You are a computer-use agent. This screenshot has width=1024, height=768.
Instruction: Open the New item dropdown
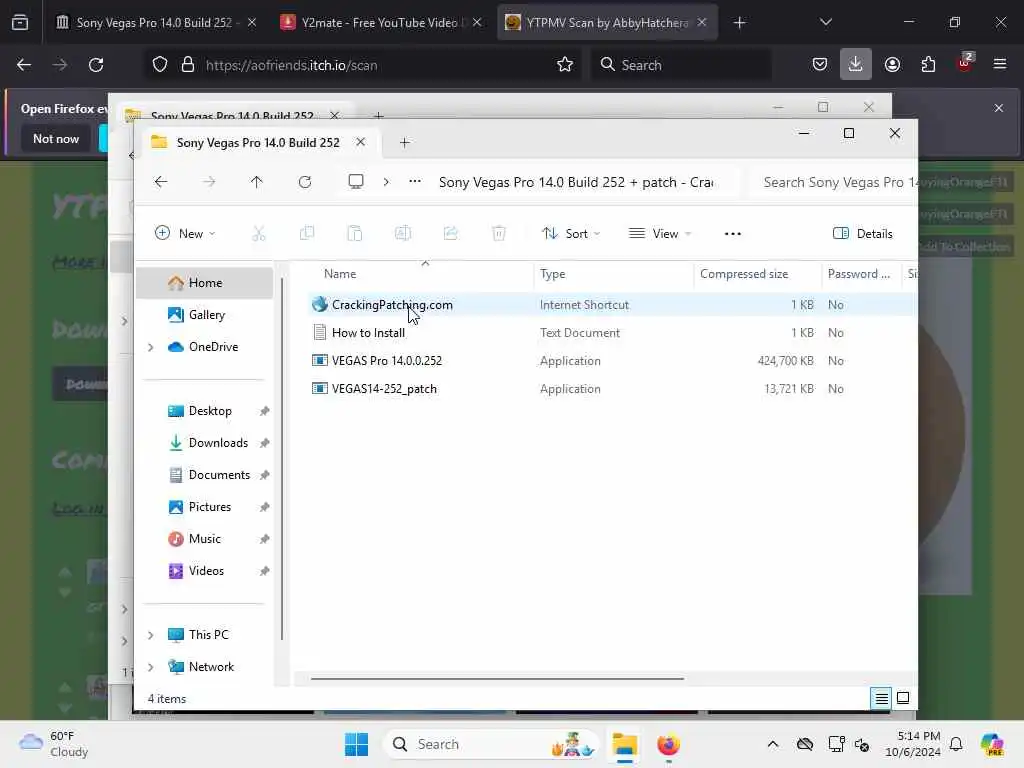(x=185, y=234)
